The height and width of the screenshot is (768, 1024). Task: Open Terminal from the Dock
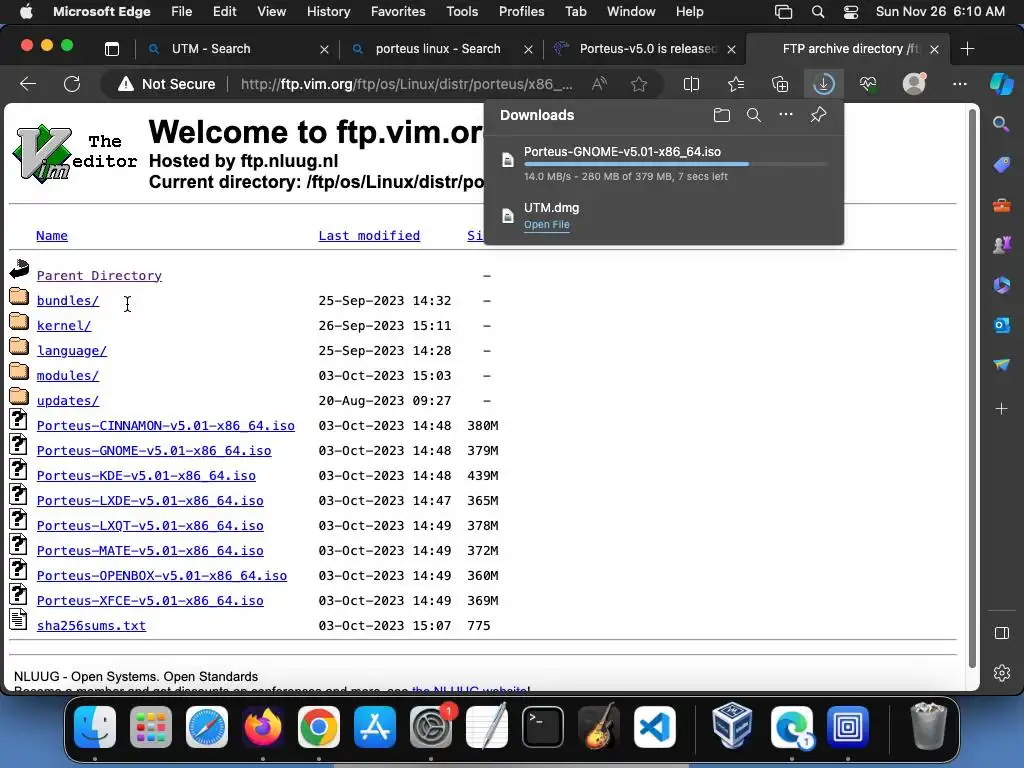point(543,727)
